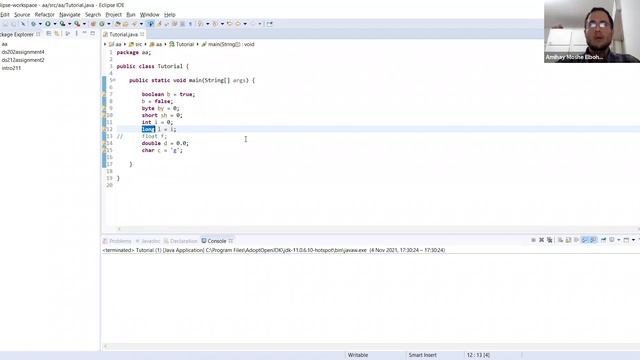The image size is (640, 360).
Task: Click the External Tools run icon
Action: tap(77, 24)
